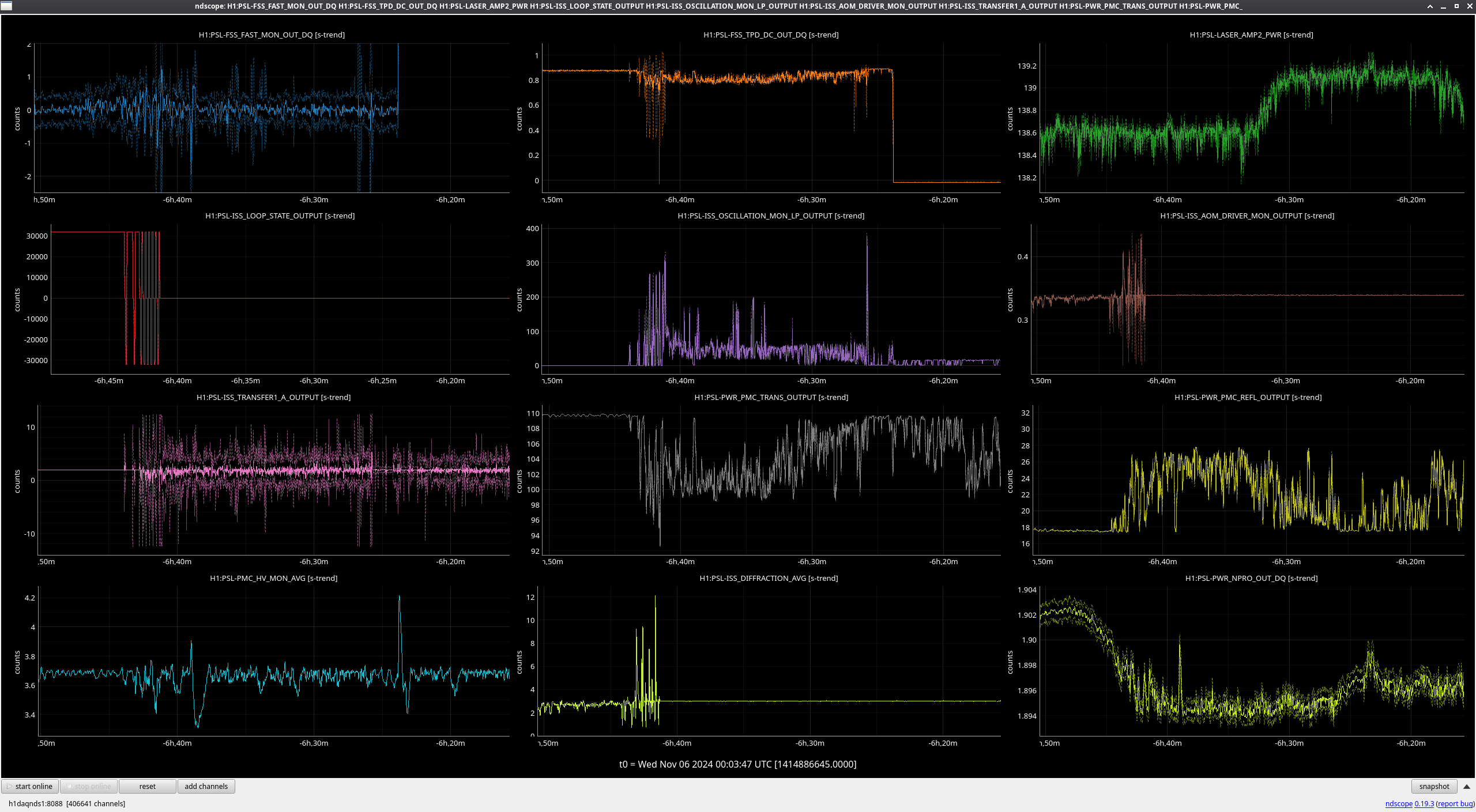The width and height of the screenshot is (1476, 812).
Task: Click the app icon at title bar left
Action: pyautogui.click(x=6, y=6)
